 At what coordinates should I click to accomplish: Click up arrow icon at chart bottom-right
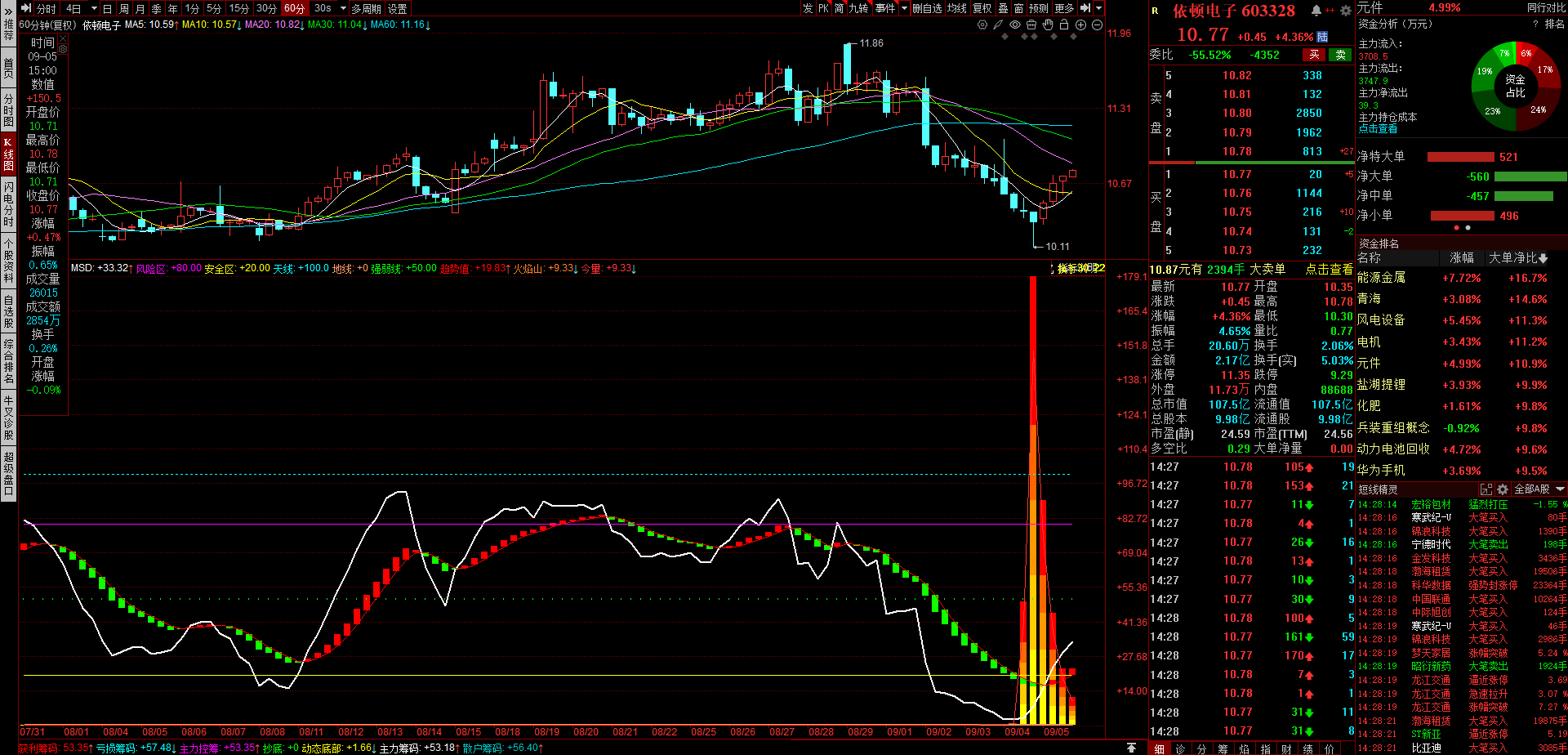pyautogui.click(x=1131, y=748)
